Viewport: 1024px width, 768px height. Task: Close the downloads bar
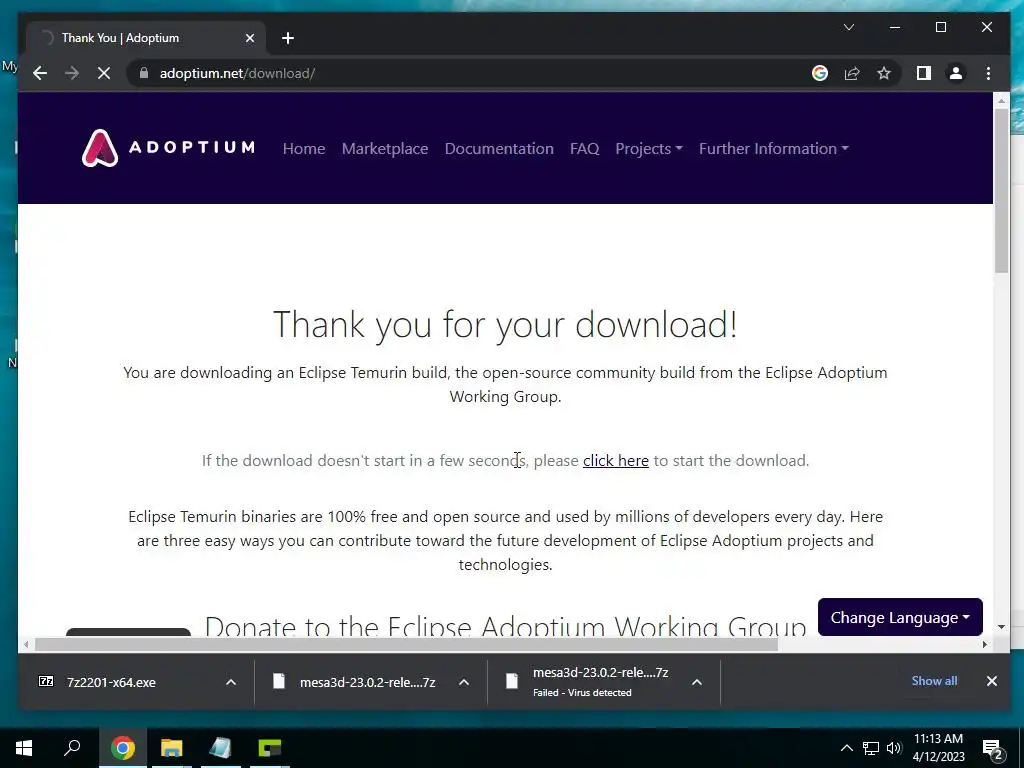tap(991, 681)
